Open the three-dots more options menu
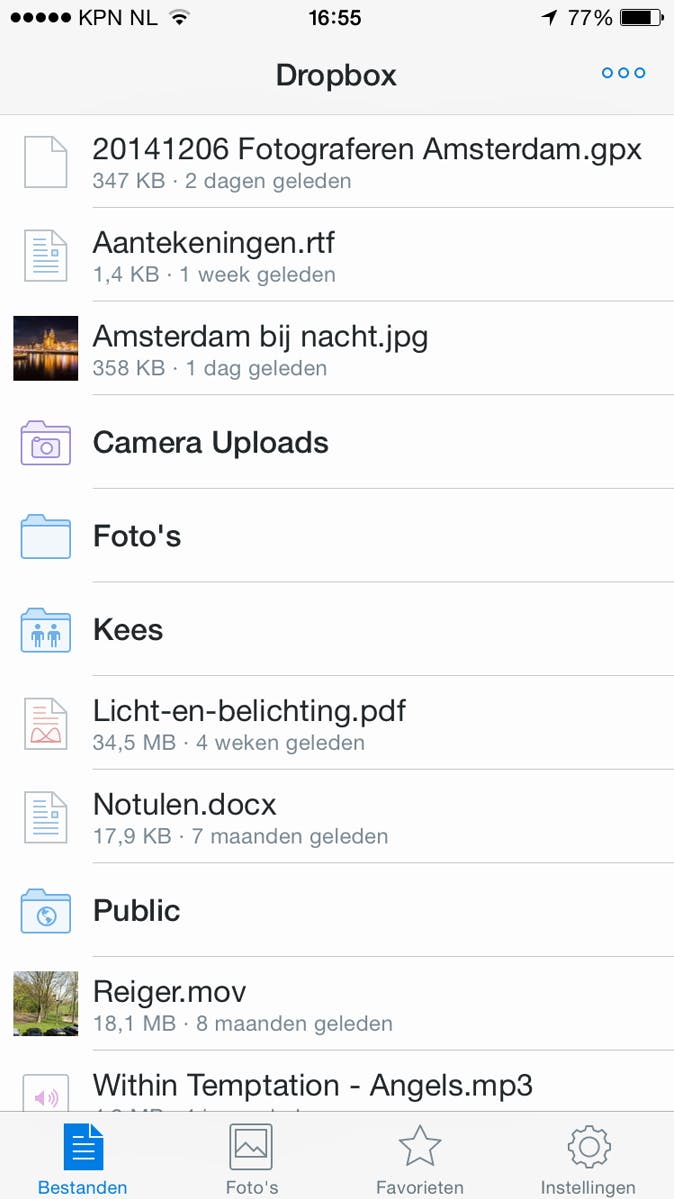This screenshot has height=1199, width=674. pos(623,73)
